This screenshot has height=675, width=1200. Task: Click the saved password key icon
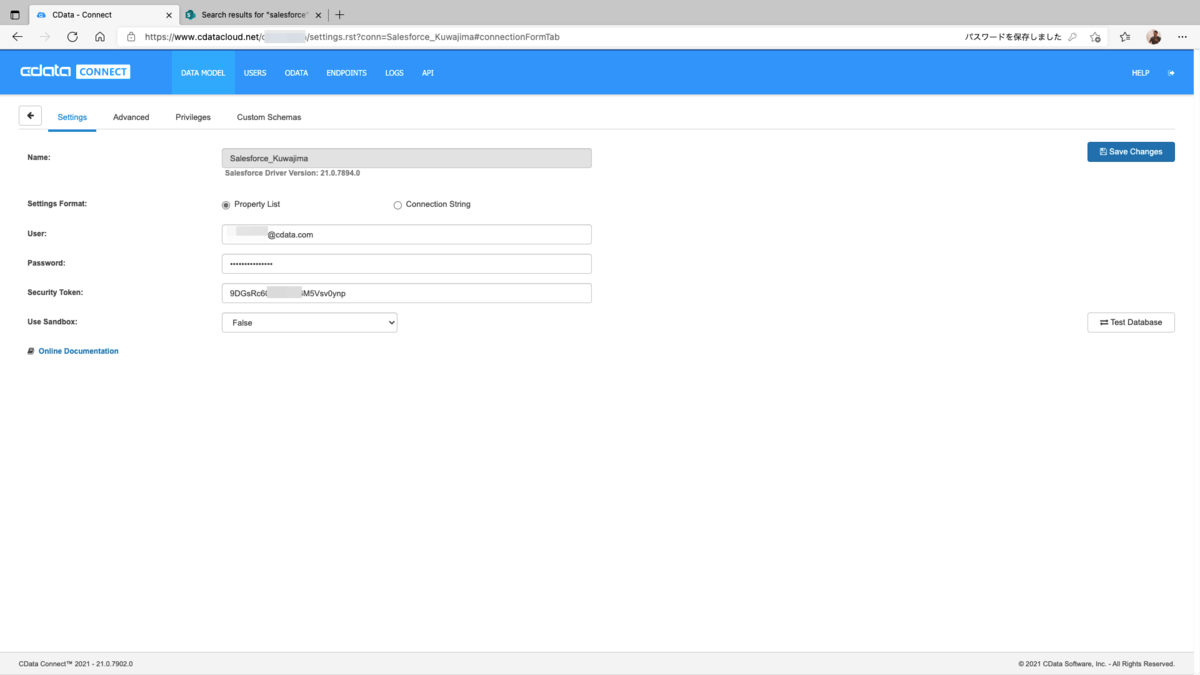click(1072, 37)
